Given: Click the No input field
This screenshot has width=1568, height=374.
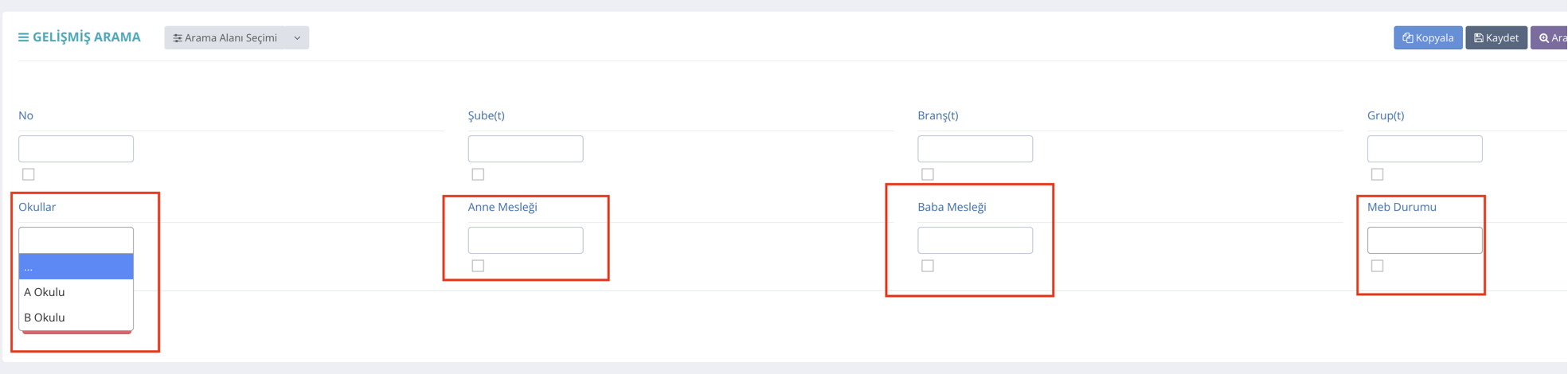Looking at the screenshot, I should point(76,149).
